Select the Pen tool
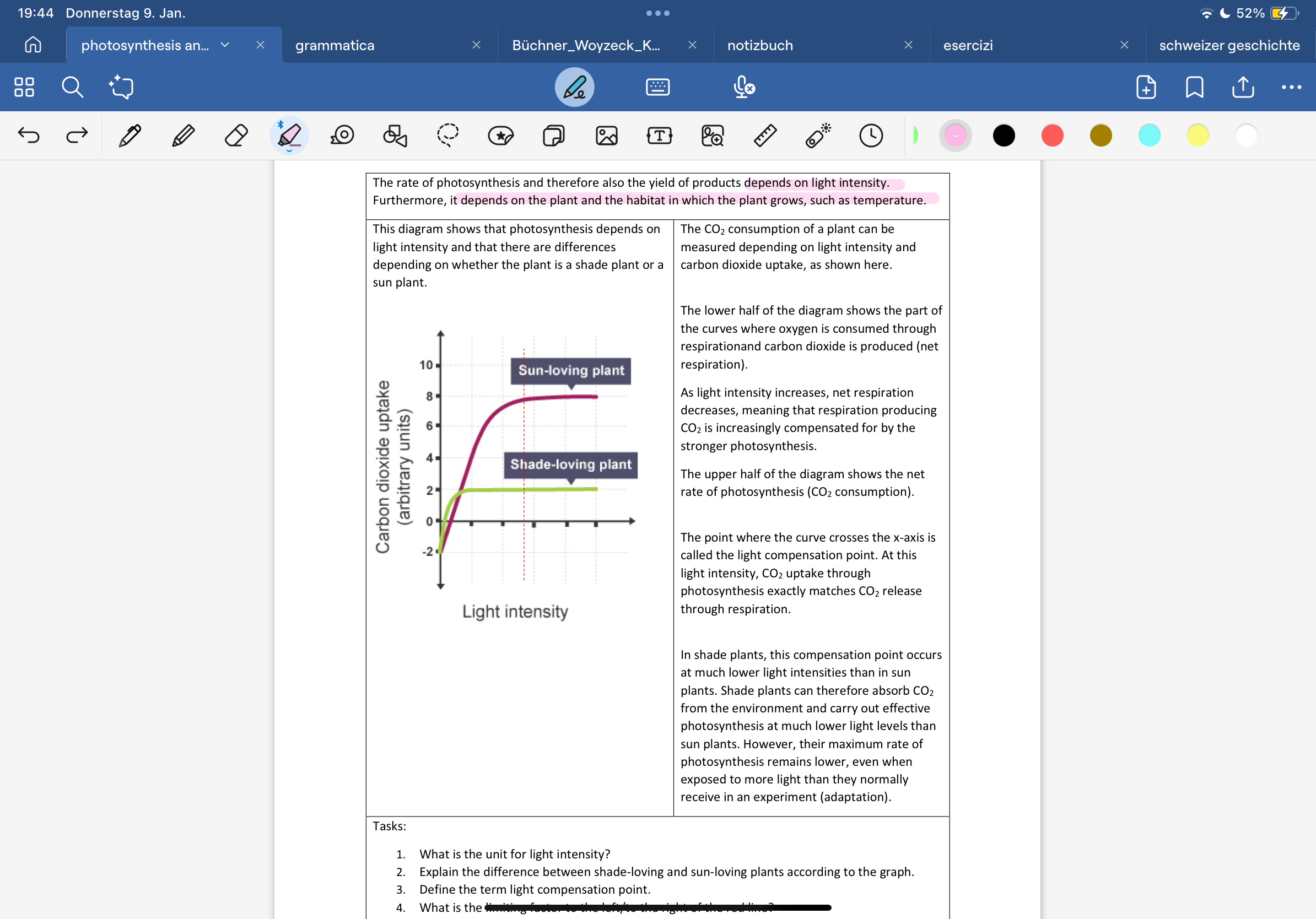Screen dimensions: 1316x919 pyautogui.click(x=130, y=136)
